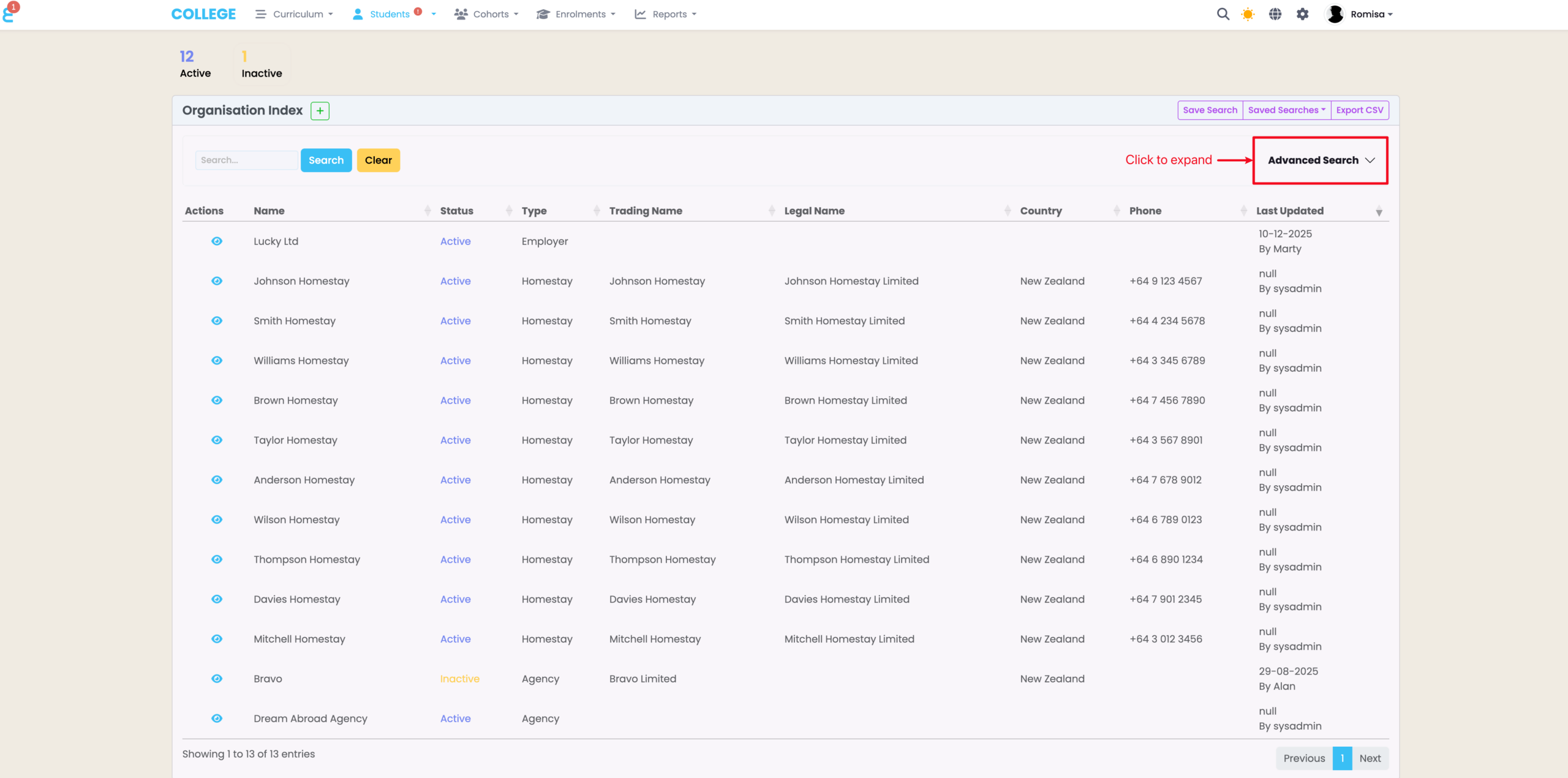Click the green plus add organisation icon

320,111
